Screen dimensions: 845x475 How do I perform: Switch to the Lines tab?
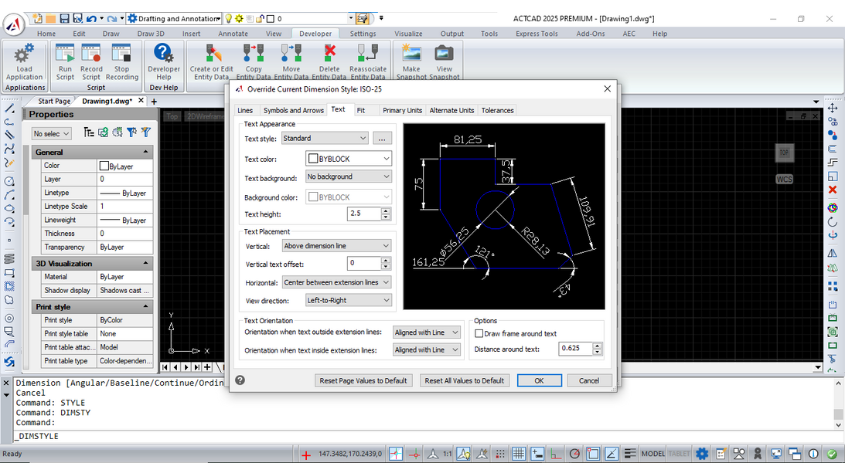click(245, 110)
